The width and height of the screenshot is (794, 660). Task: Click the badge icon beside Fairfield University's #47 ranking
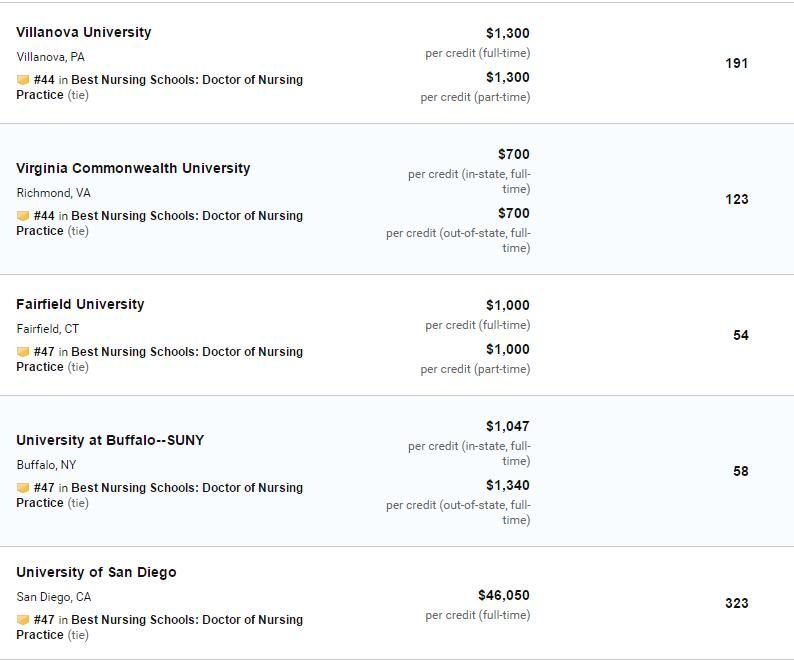pyautogui.click(x=23, y=352)
